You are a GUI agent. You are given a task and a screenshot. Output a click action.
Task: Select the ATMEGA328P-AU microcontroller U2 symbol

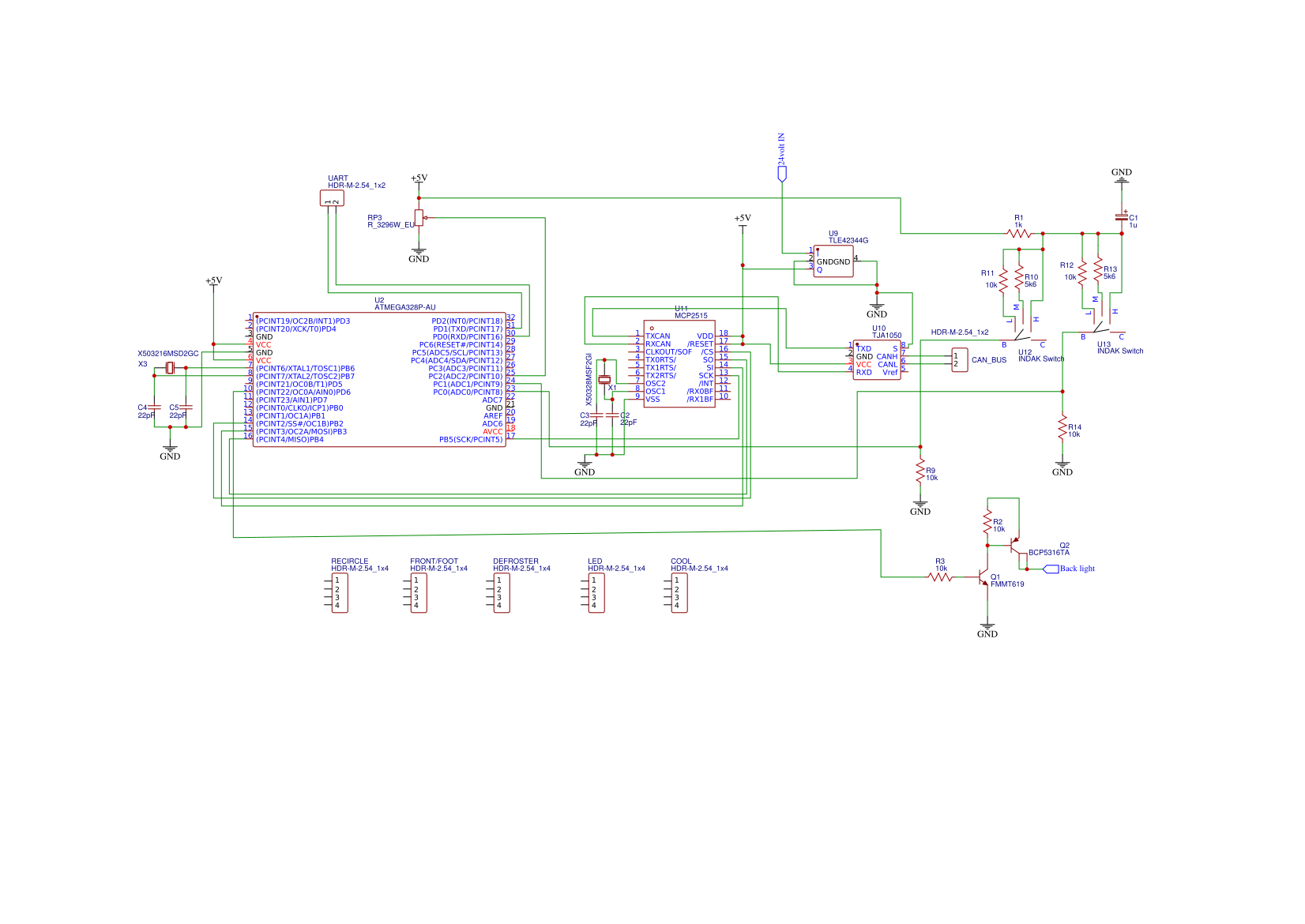click(379, 380)
